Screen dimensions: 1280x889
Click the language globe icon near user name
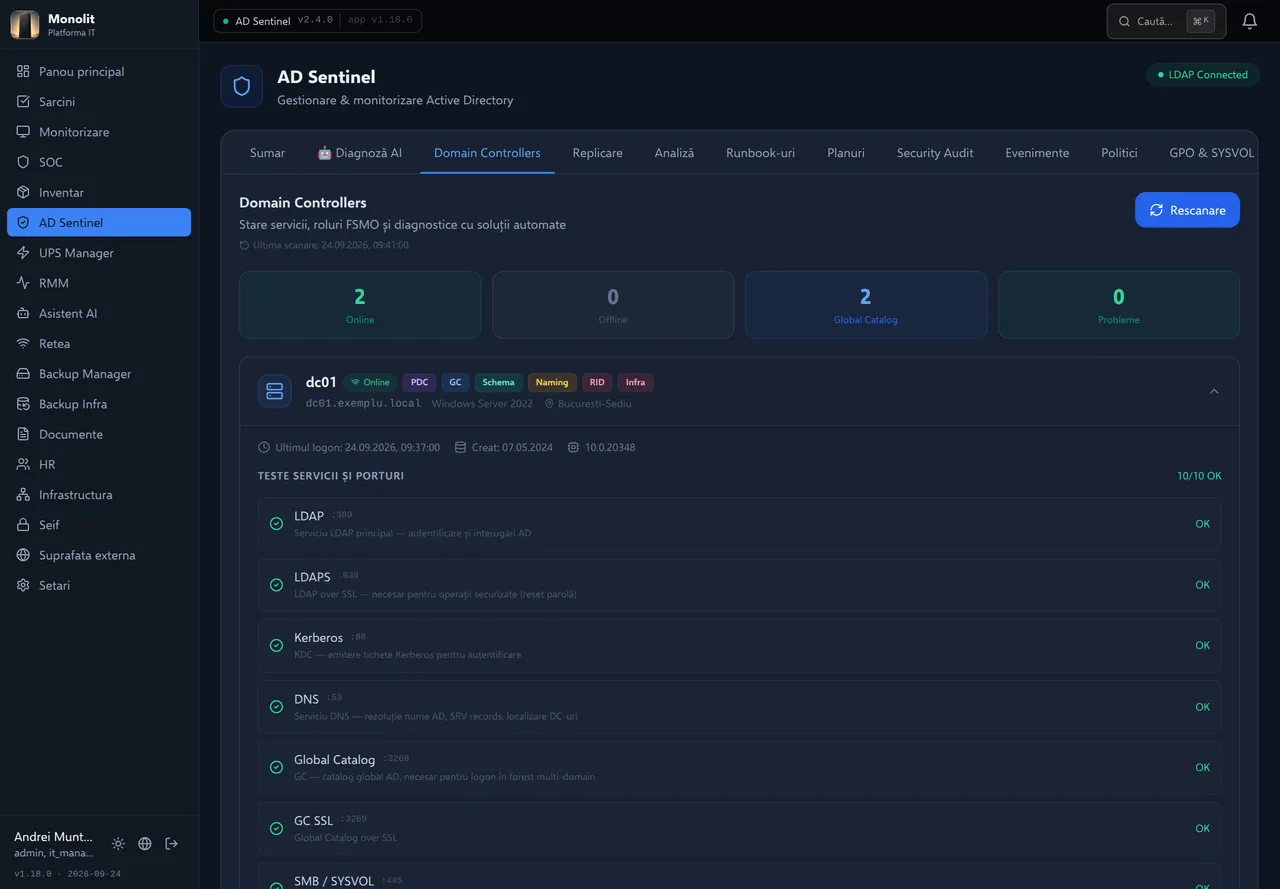coord(145,844)
